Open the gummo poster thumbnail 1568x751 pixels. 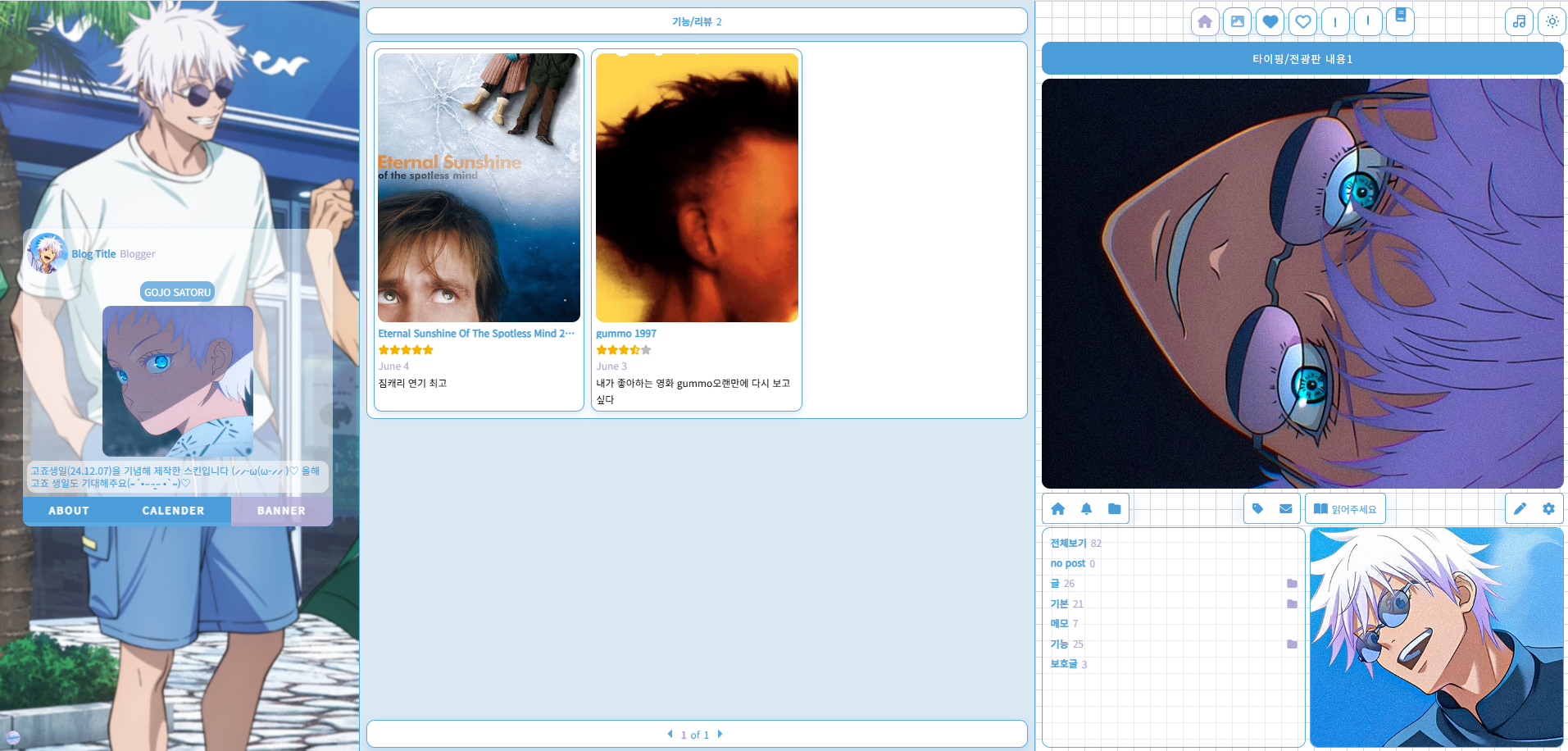[697, 188]
